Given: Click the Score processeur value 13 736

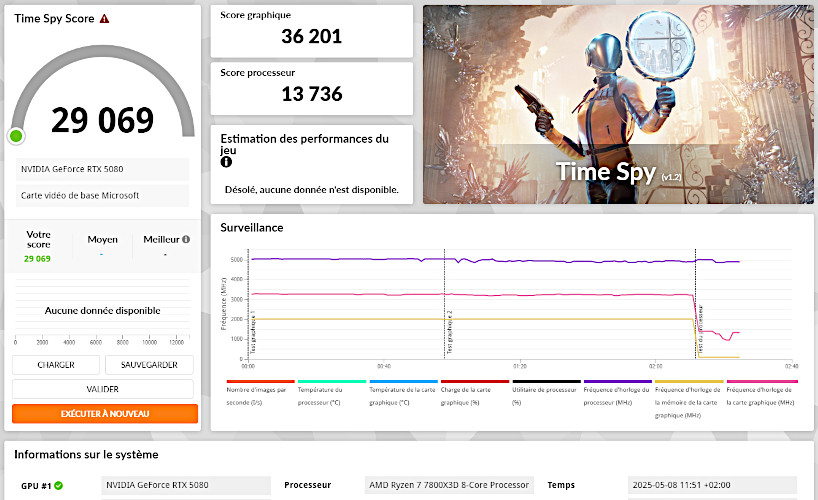Looking at the screenshot, I should click(311, 94).
